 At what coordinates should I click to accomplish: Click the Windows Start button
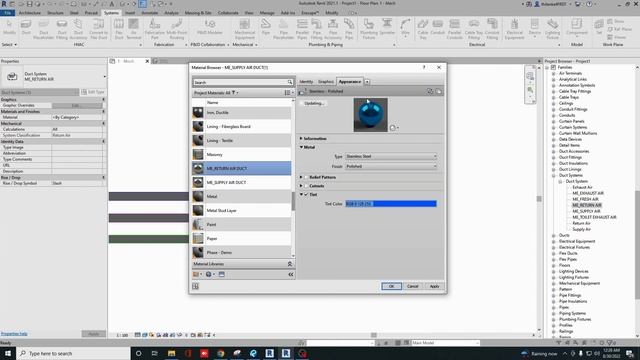(x=8, y=353)
